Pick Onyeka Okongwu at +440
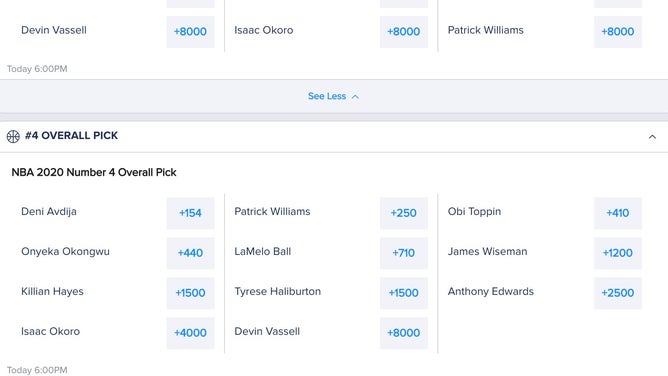Screen dimensions: 668x376 point(190,253)
